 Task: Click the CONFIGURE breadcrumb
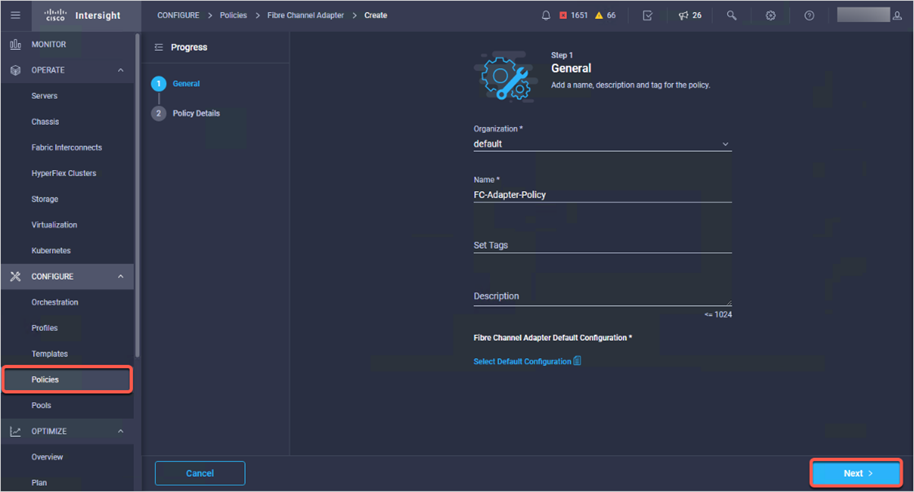click(x=178, y=15)
